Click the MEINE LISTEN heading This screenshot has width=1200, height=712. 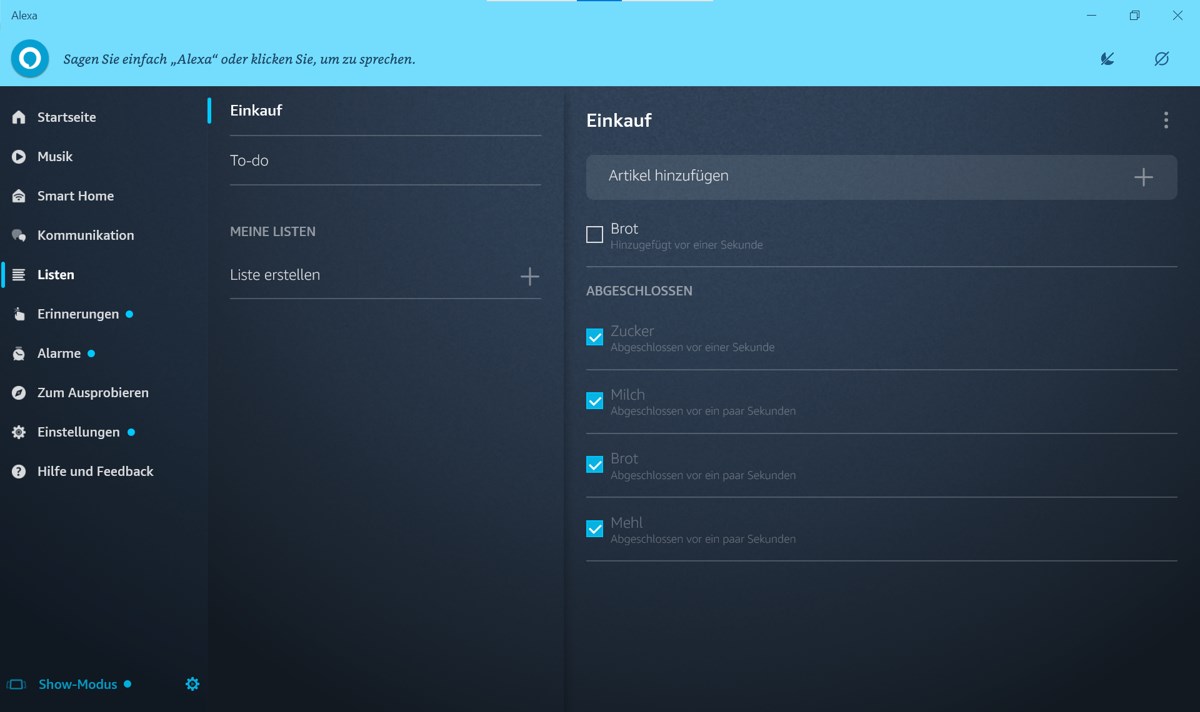coord(273,231)
